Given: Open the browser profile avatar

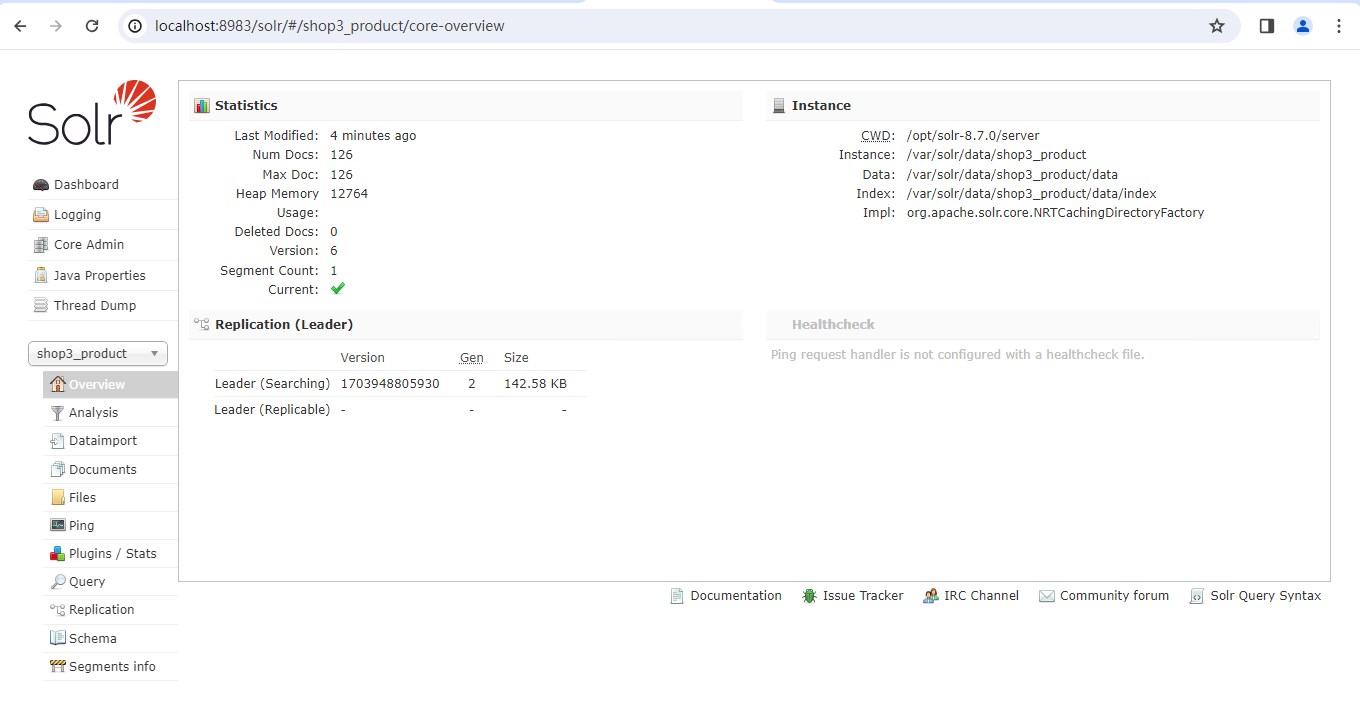Looking at the screenshot, I should coord(1303,26).
